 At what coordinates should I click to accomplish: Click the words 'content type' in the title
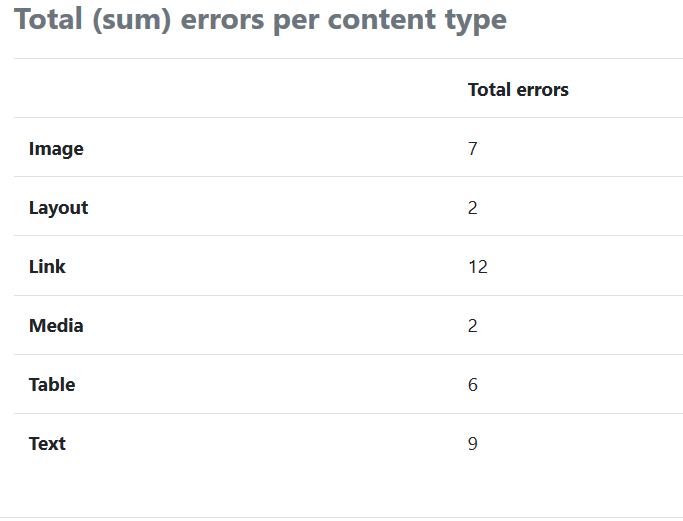click(x=417, y=20)
